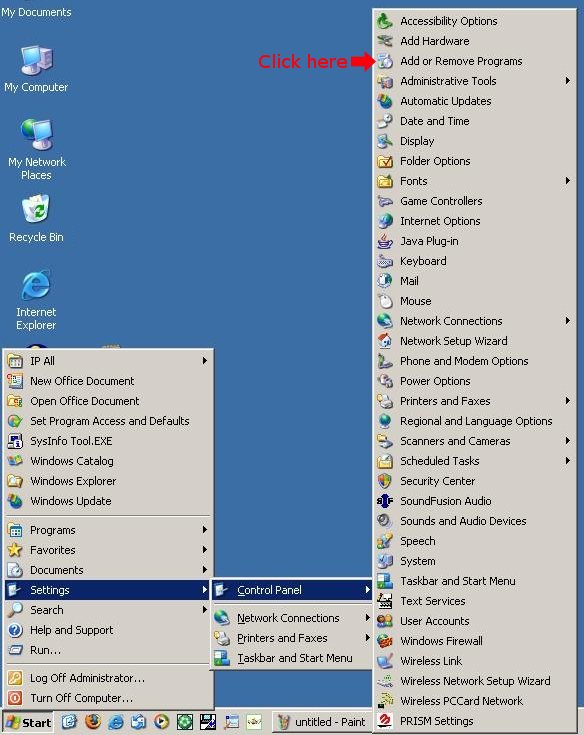
Task: Expand the Favorites submenu arrow
Action: tap(205, 549)
